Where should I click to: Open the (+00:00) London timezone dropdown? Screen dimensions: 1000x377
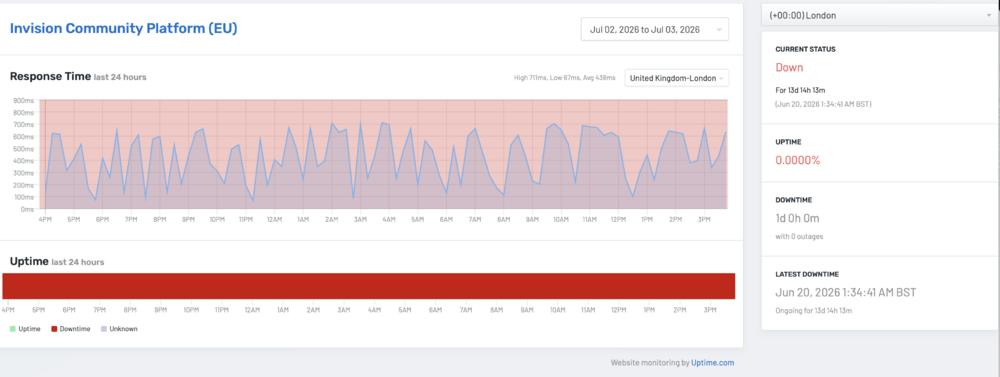tap(880, 15)
